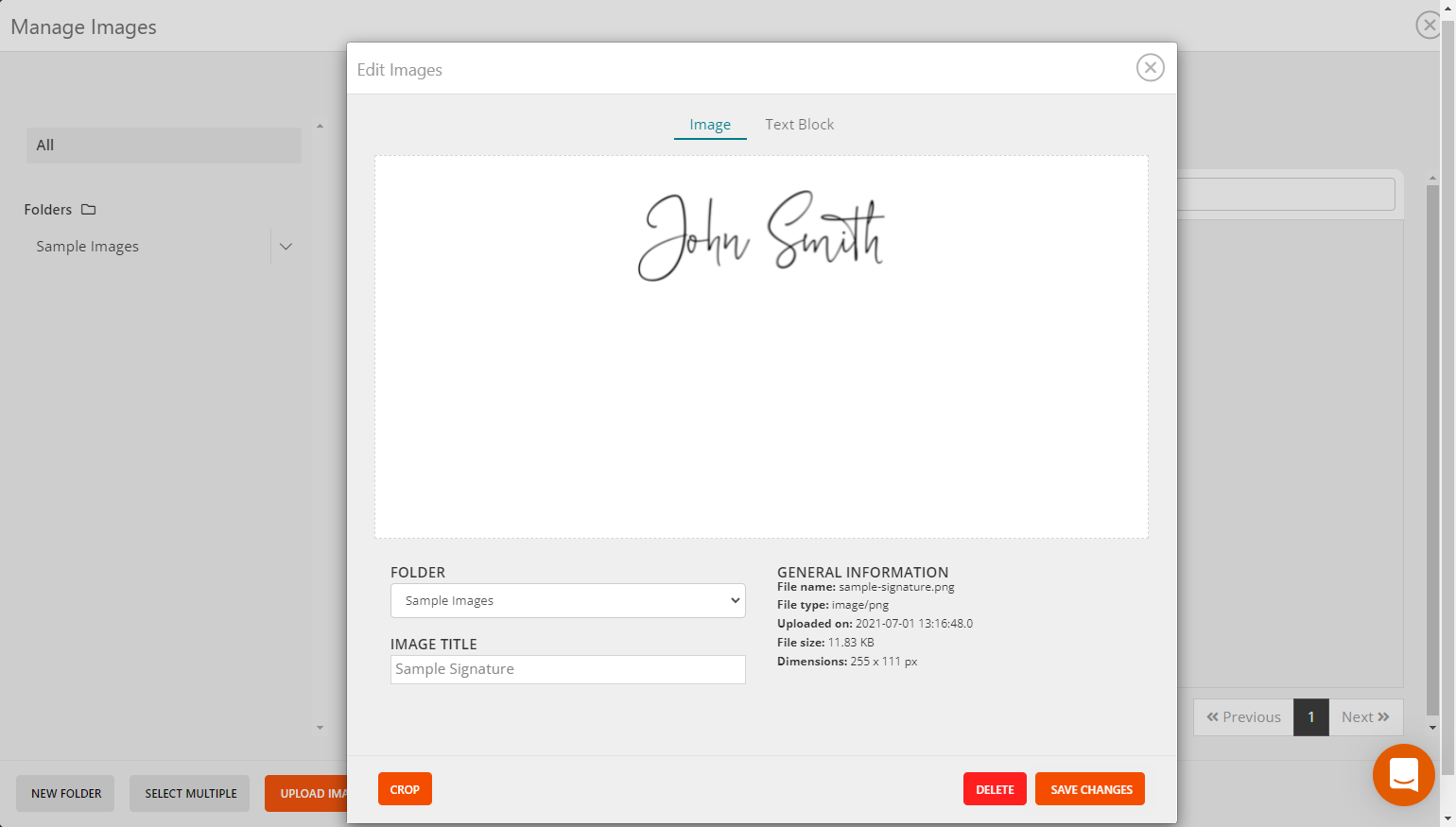This screenshot has height=827, width=1456.
Task: Open the folder selection combo box arrow
Action: [x=735, y=600]
